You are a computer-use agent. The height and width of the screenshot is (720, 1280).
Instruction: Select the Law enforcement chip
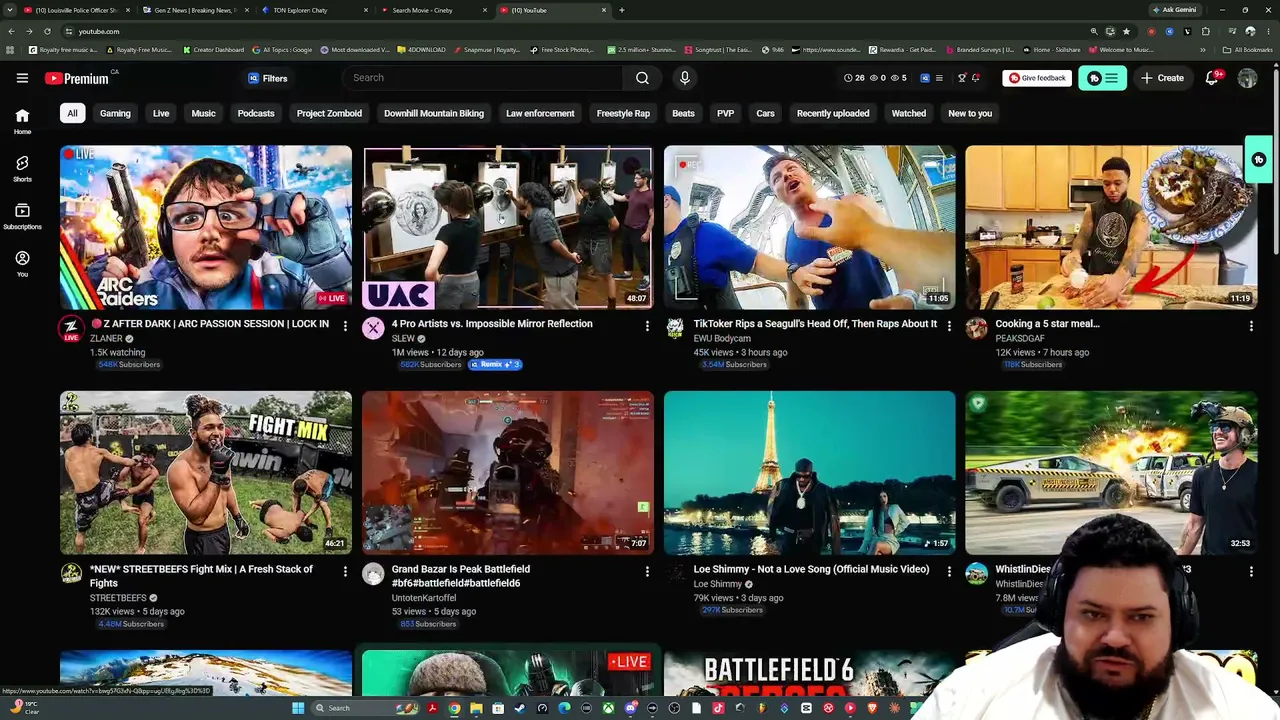pyautogui.click(x=540, y=113)
